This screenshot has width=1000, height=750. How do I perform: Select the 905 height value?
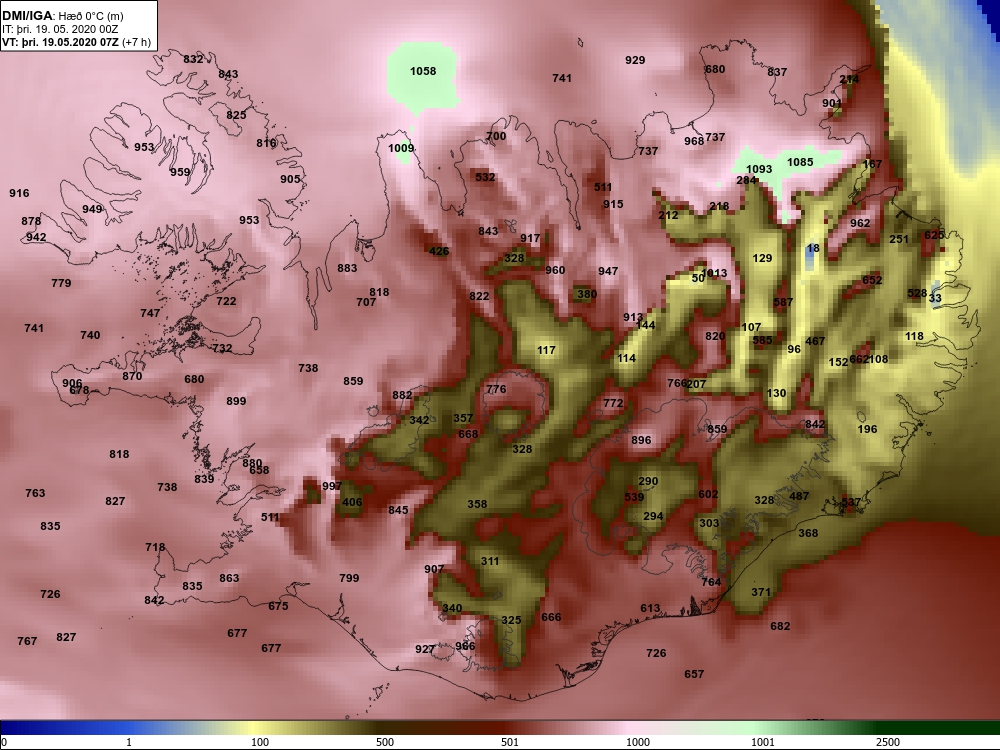pos(290,179)
